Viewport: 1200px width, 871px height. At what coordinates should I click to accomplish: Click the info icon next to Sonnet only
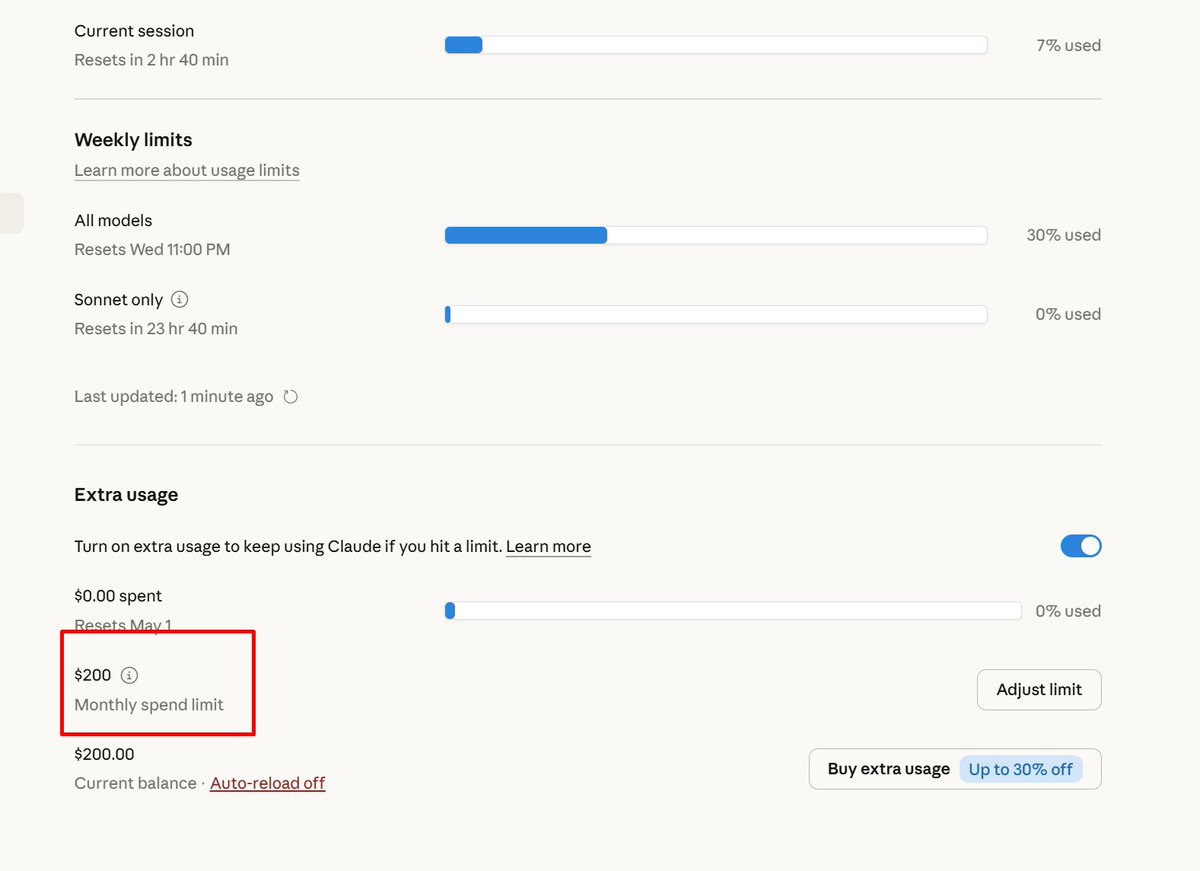point(180,299)
